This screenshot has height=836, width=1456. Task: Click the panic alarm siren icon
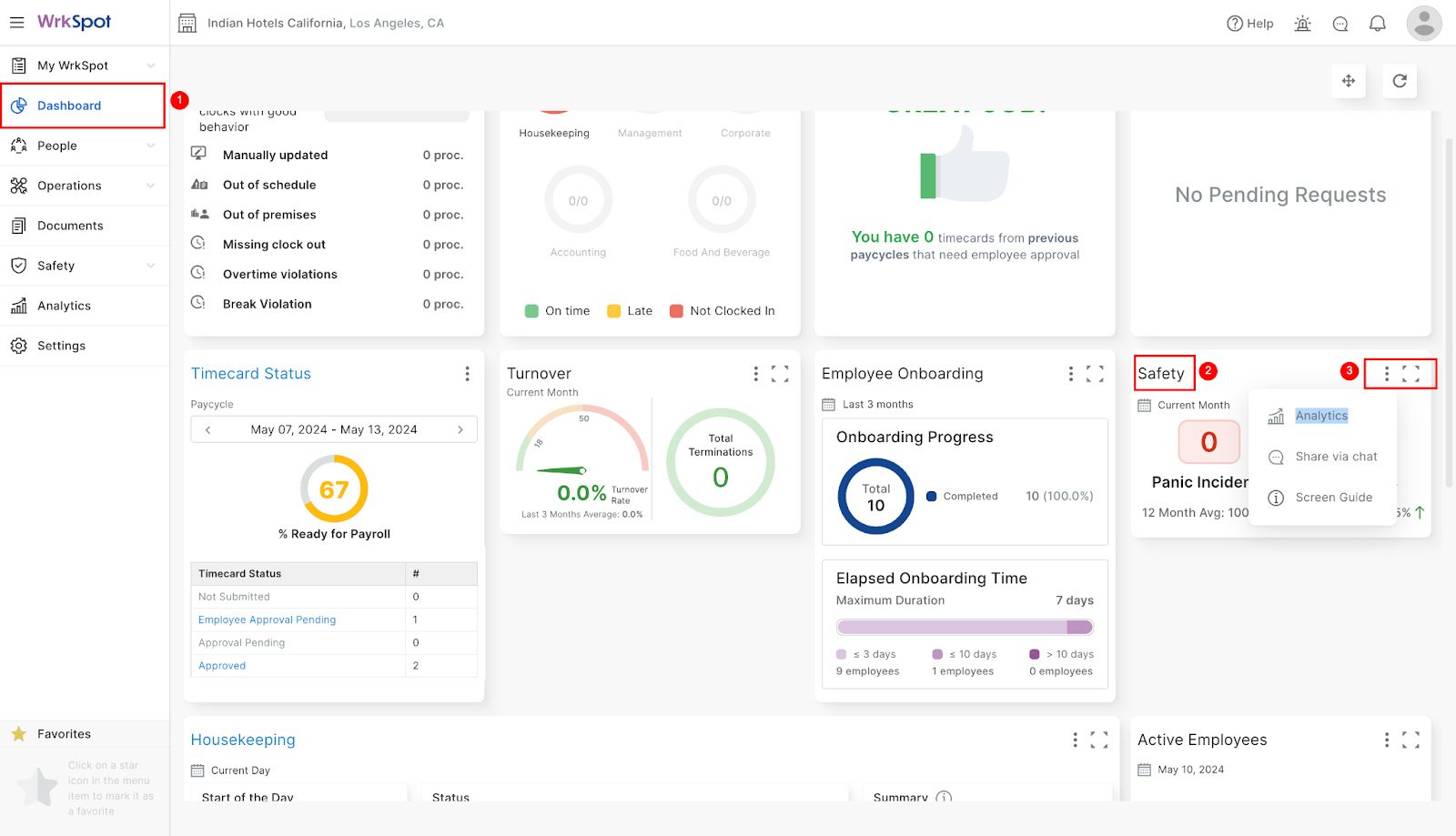point(1303,24)
